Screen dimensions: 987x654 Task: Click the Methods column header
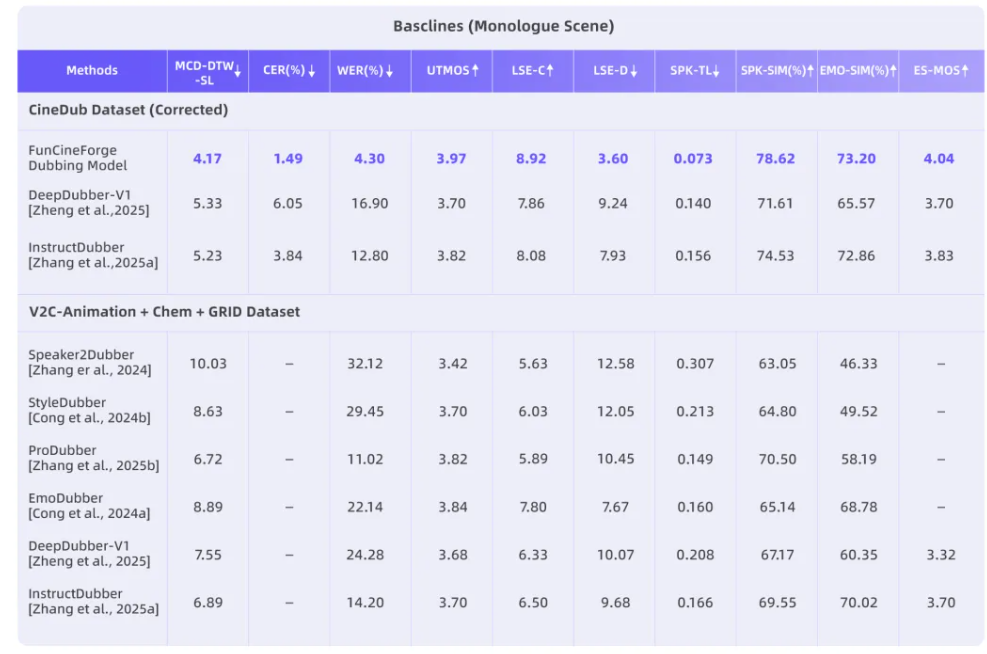pos(92,71)
